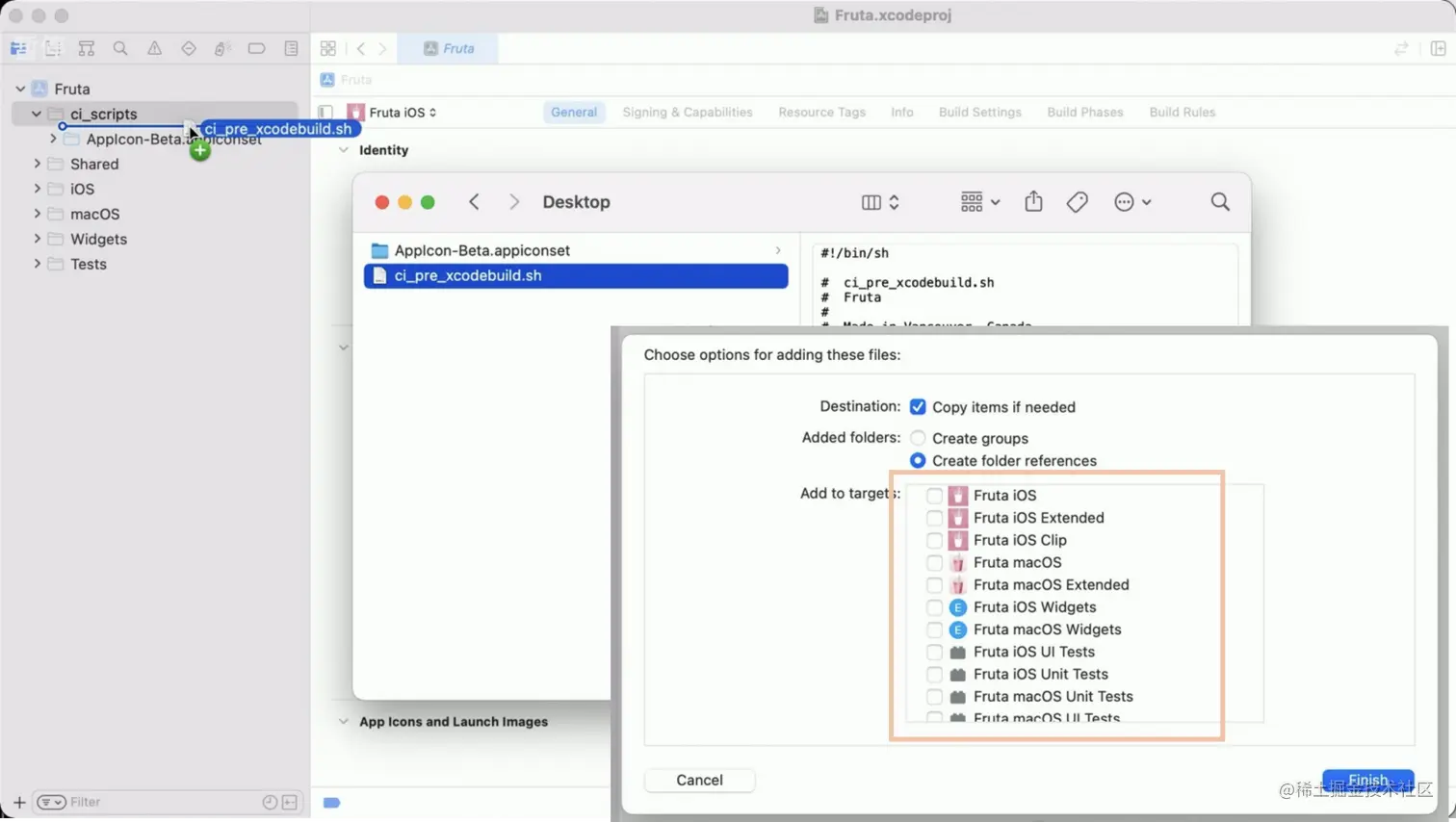Select ci_pre_xcodebuild.sh in Finder

576,276
